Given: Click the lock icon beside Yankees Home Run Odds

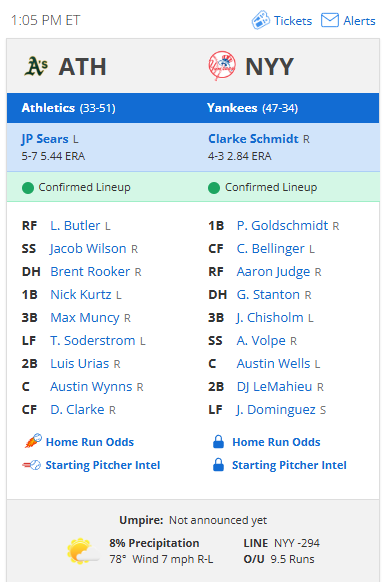Looking at the screenshot, I should tap(218, 442).
